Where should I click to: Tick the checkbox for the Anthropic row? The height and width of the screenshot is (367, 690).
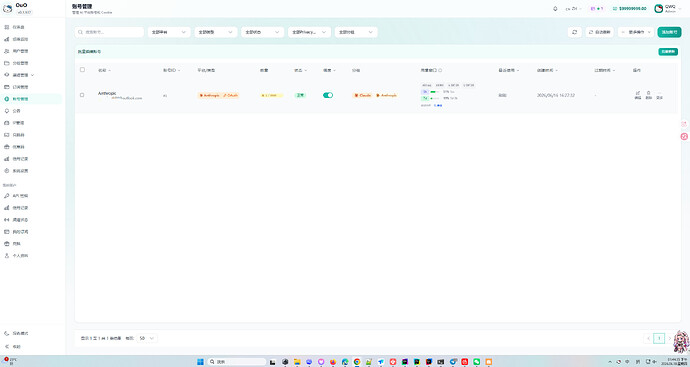(x=82, y=95)
